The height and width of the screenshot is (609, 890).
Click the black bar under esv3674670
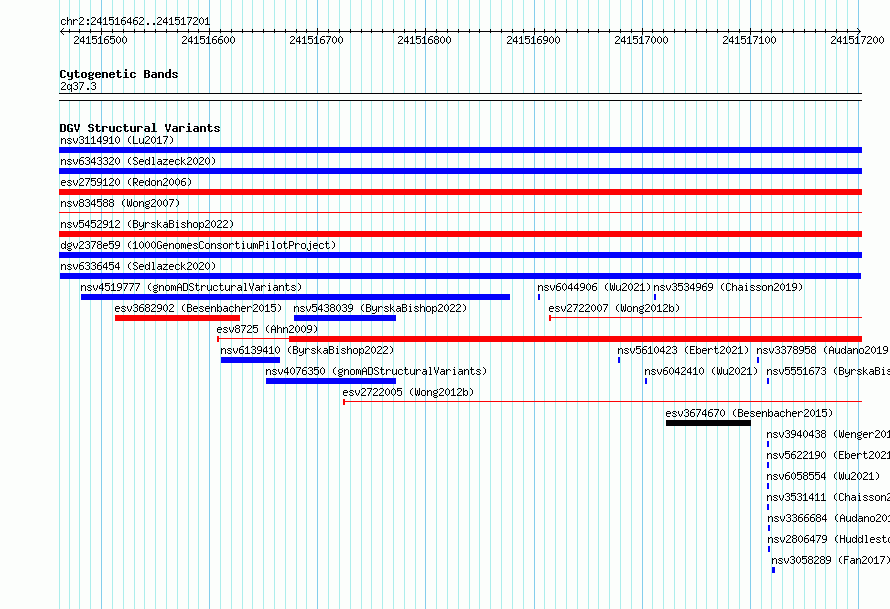coord(708,423)
